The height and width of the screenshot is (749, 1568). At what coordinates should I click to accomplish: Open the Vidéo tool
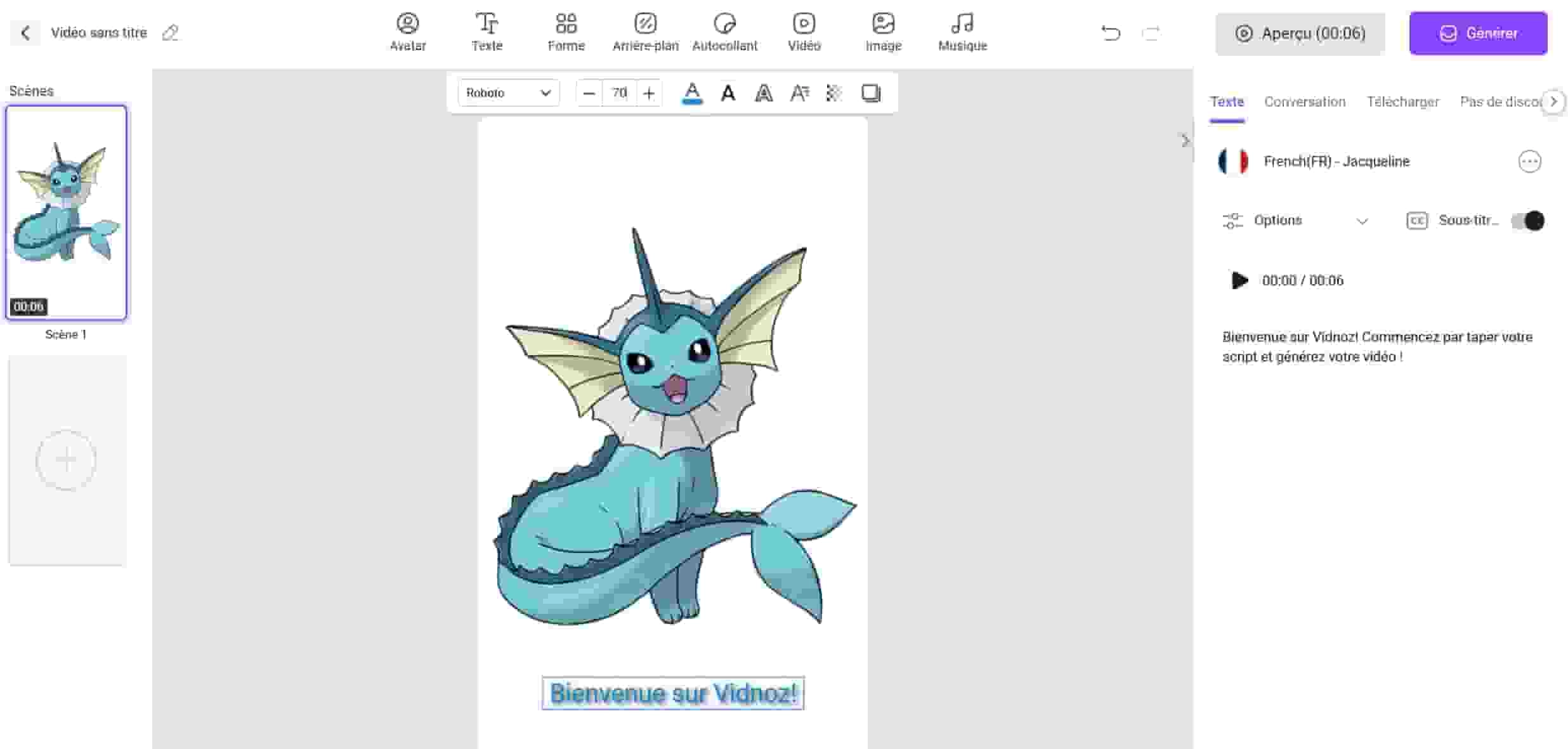point(804,32)
